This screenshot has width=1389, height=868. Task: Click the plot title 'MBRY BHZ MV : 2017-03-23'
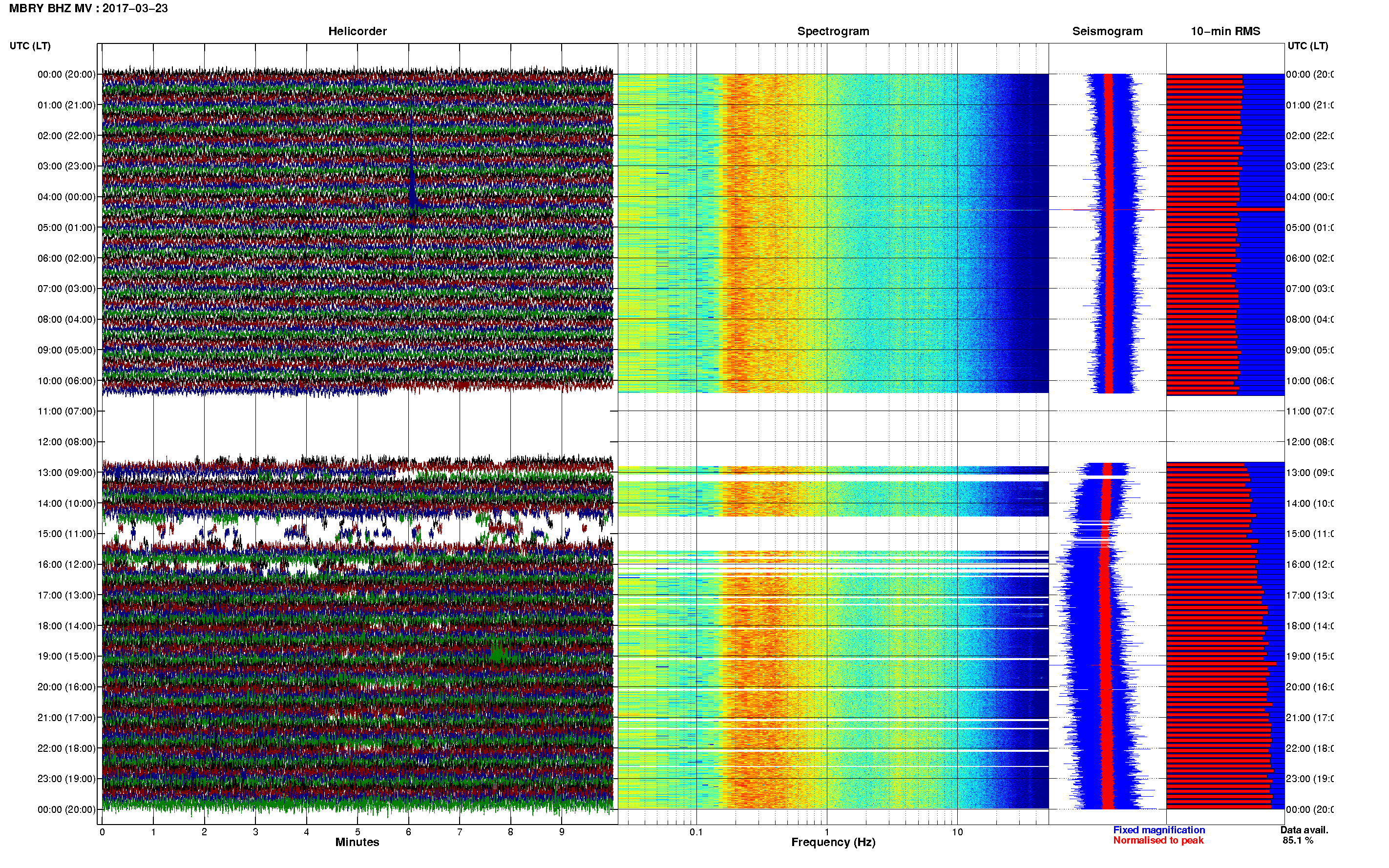tap(88, 9)
